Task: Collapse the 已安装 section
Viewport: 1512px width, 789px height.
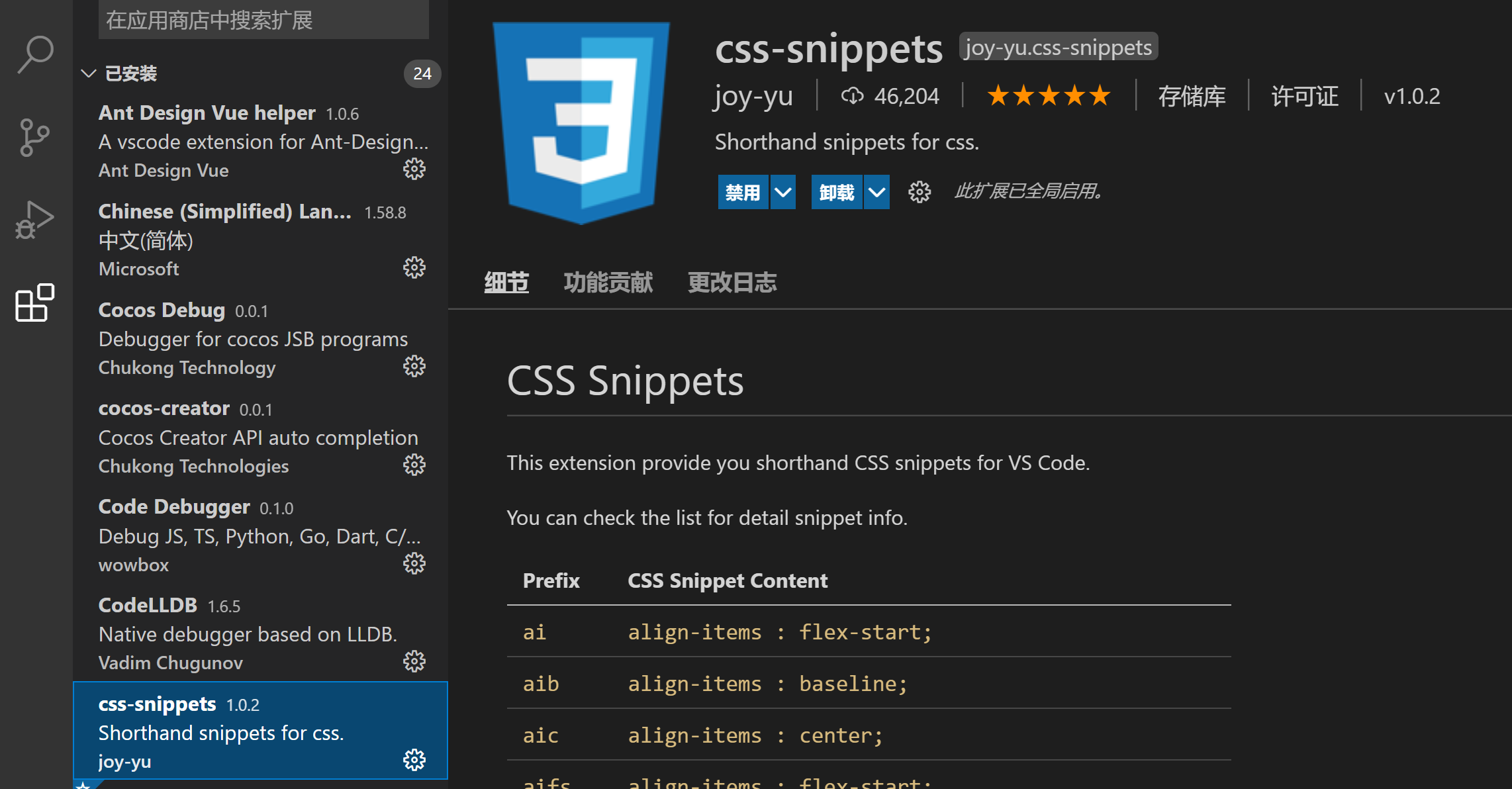Action: [x=89, y=73]
